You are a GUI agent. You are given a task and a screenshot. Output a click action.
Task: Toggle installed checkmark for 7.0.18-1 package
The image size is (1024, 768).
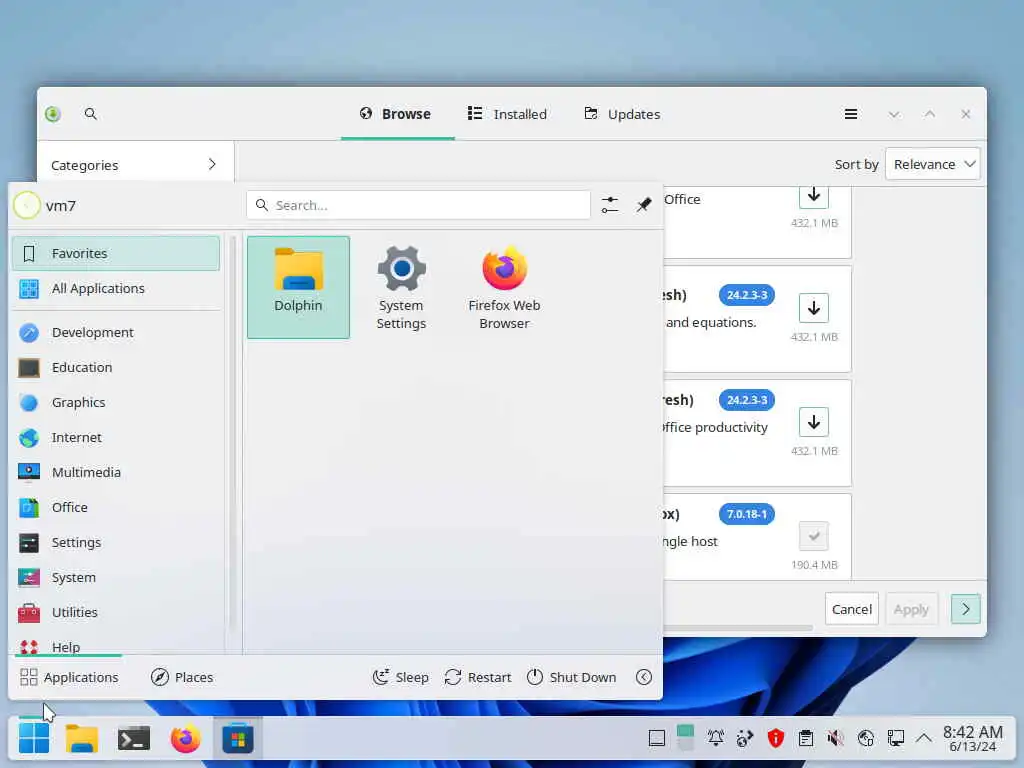[814, 536]
